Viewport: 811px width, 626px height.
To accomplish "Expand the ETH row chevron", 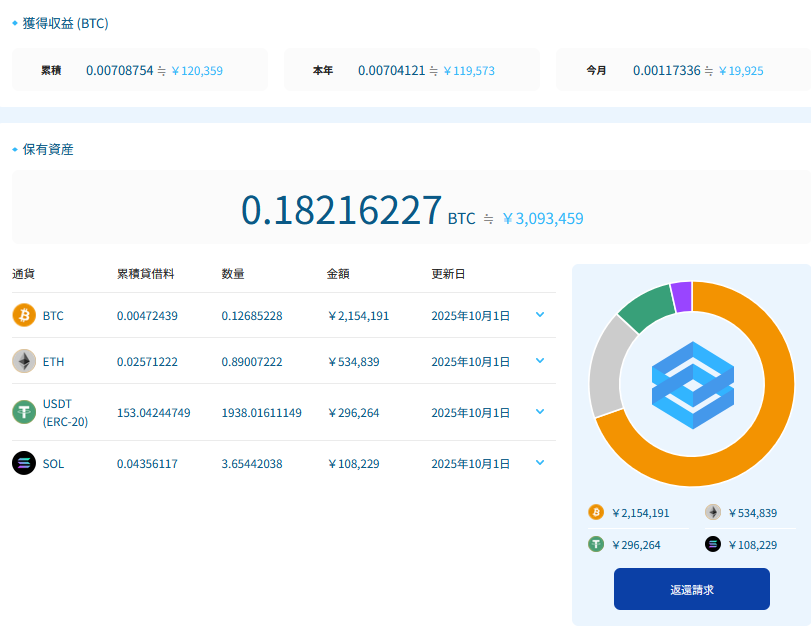I will coord(540,361).
